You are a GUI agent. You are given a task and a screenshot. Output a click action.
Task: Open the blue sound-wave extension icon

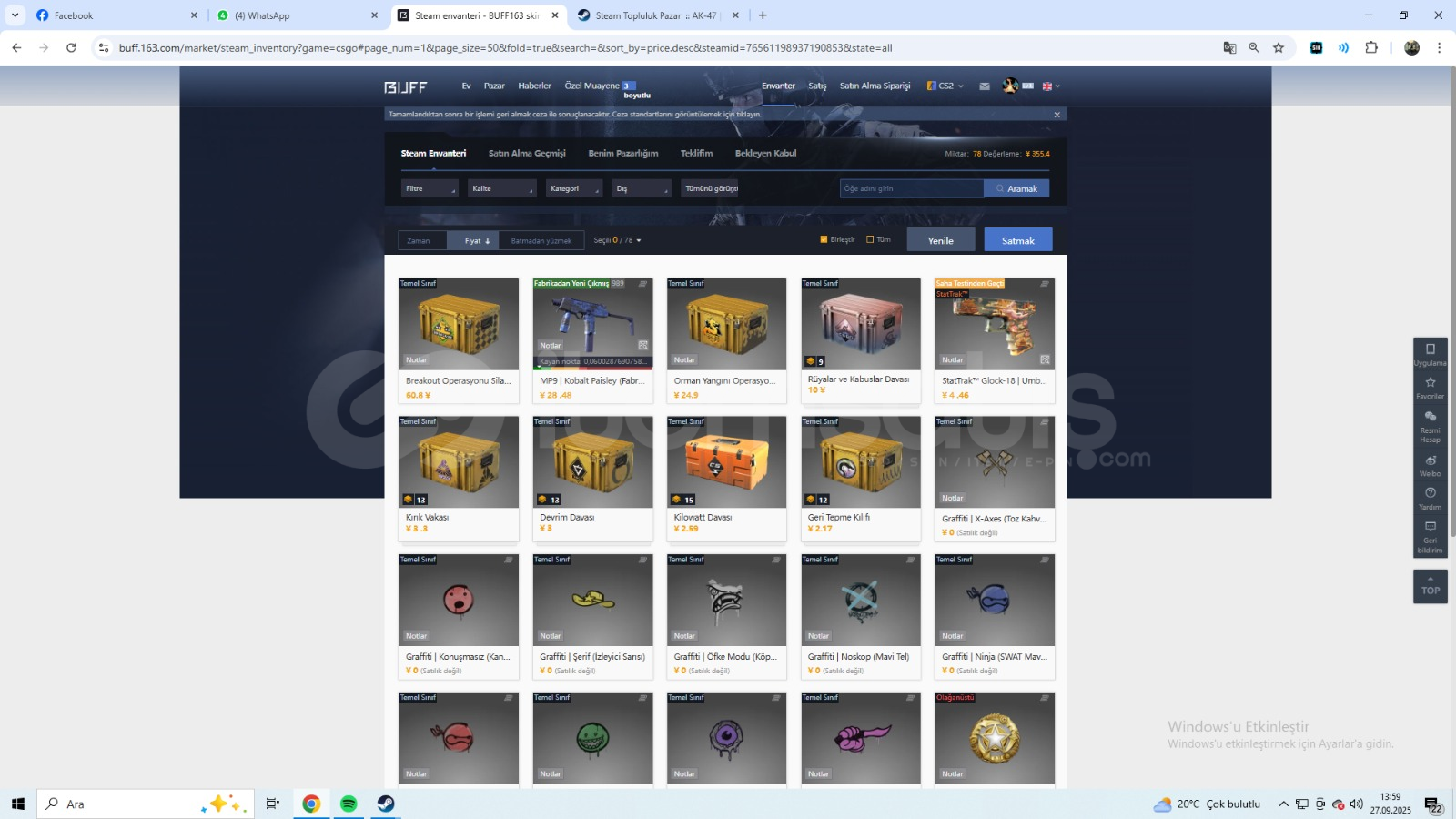tap(1343, 47)
